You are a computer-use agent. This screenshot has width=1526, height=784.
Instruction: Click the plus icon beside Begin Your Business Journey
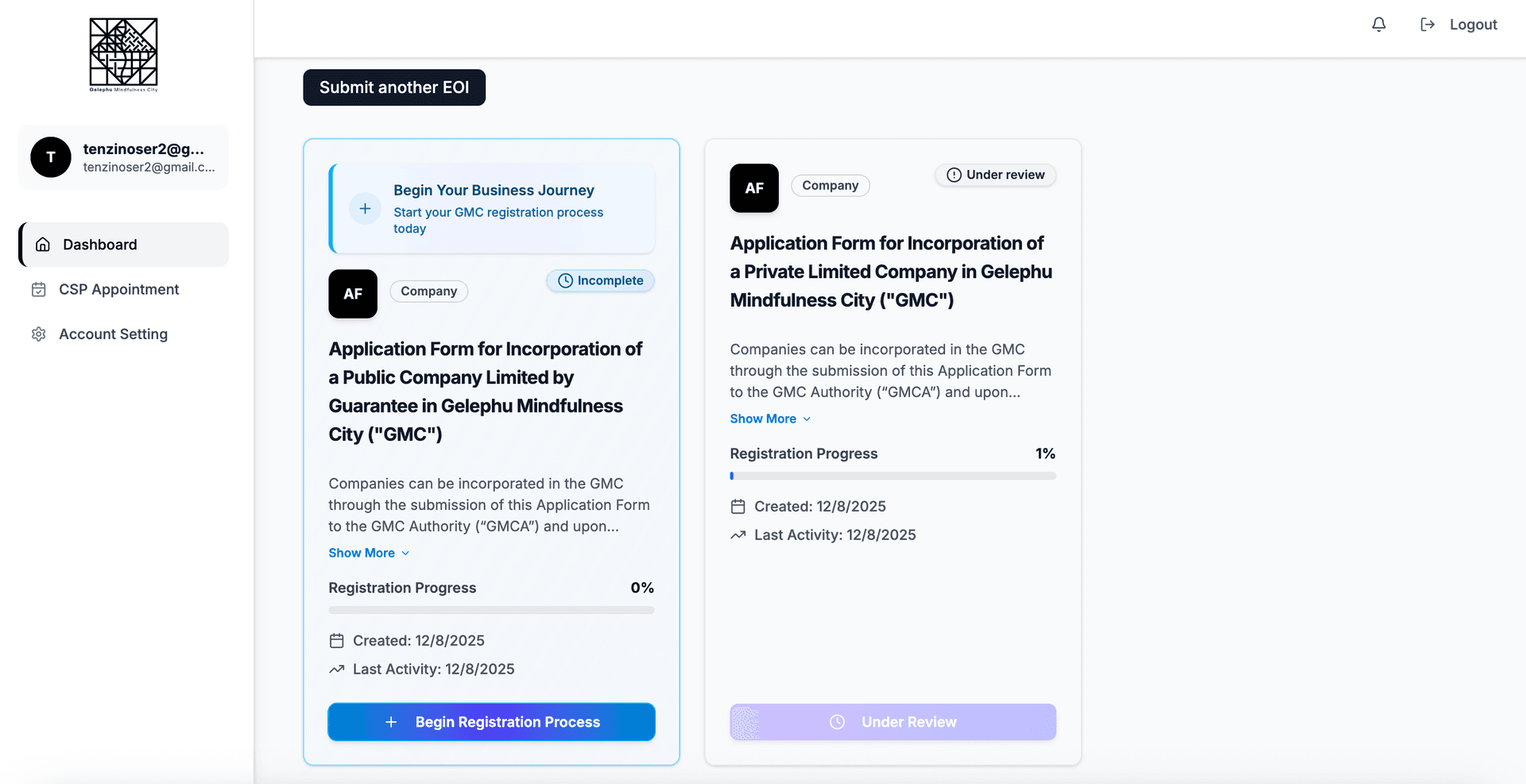pyautogui.click(x=365, y=208)
